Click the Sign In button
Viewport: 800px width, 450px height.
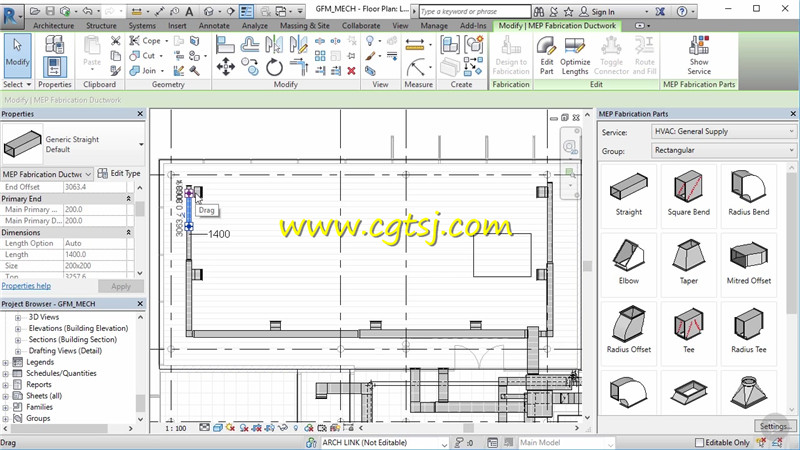(x=597, y=11)
